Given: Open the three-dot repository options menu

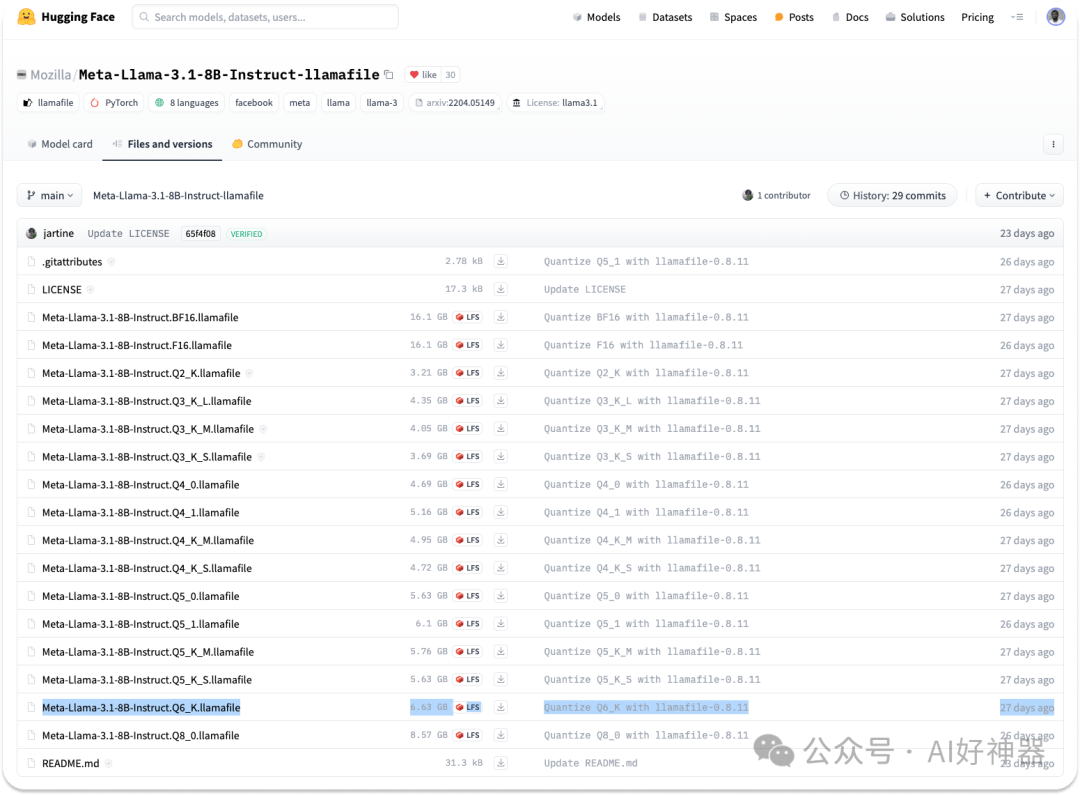Looking at the screenshot, I should [x=1053, y=144].
